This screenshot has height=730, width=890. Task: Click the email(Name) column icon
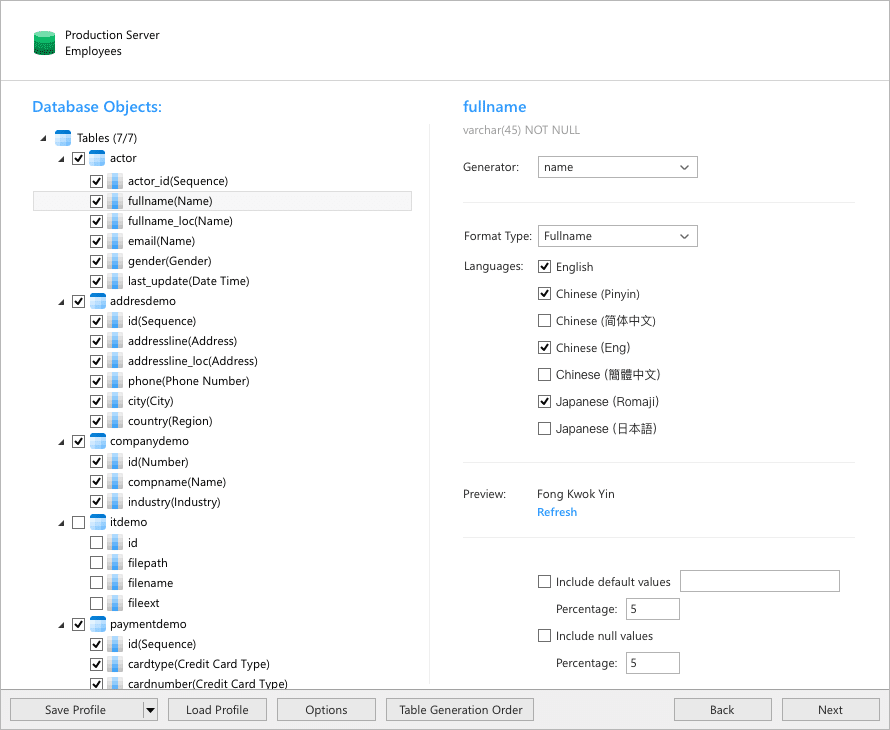pyautogui.click(x=115, y=241)
